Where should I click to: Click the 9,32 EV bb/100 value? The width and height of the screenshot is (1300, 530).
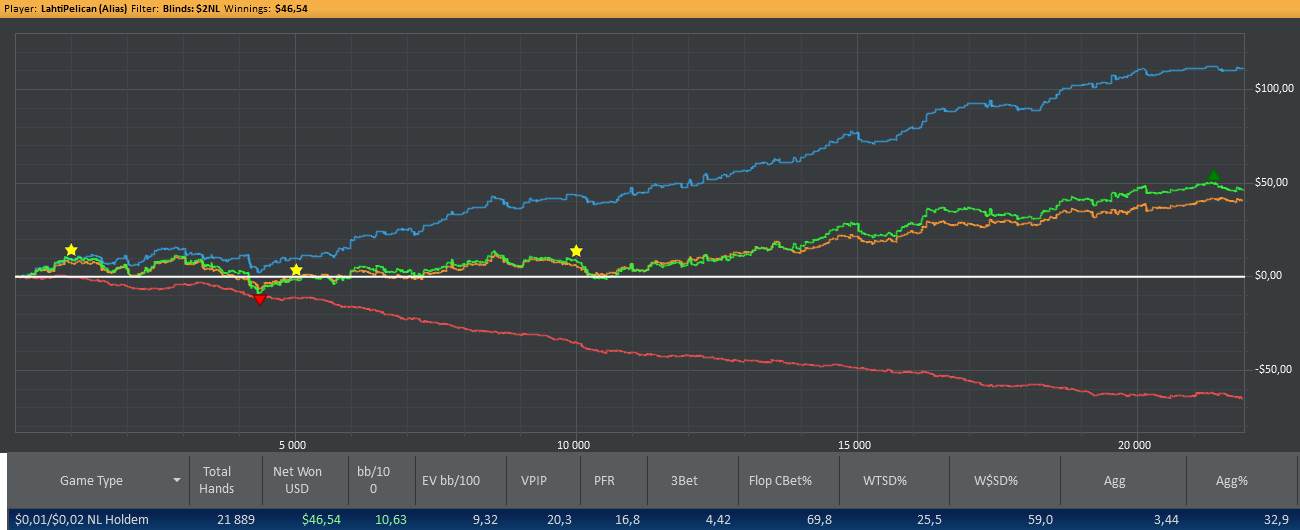[484, 520]
